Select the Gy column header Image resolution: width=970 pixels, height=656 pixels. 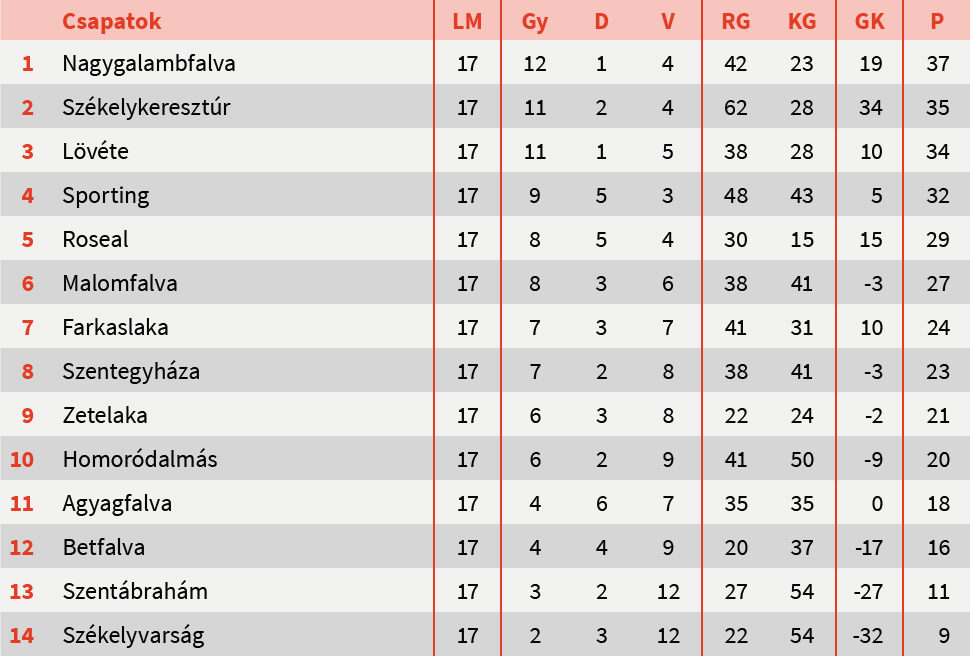coord(535,21)
